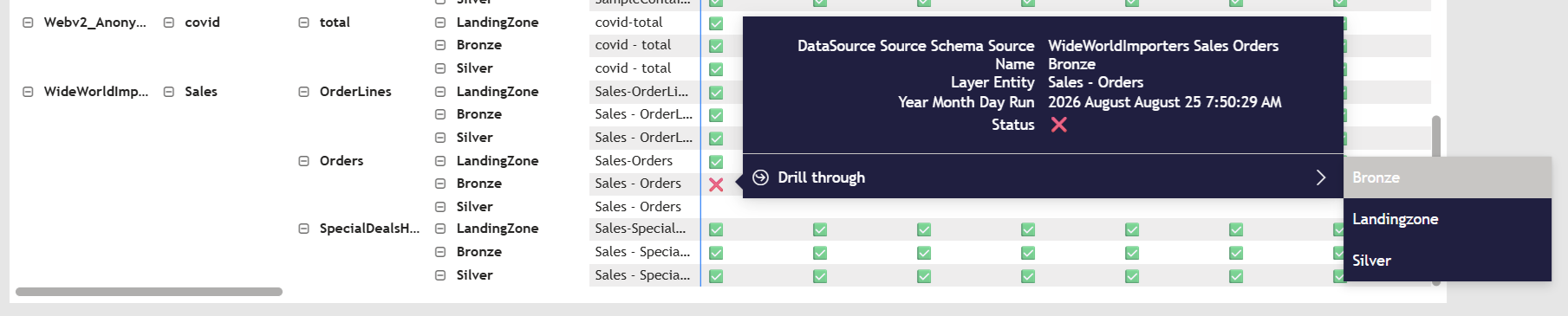Screen dimensions: 1568x316
Task: Click the OrderLines row label
Action: pyautogui.click(x=355, y=92)
